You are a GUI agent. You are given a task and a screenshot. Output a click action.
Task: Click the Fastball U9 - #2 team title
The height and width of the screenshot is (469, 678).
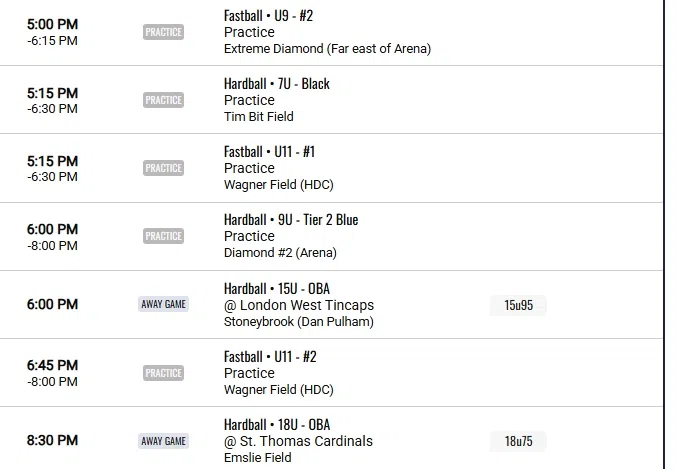[x=270, y=16]
